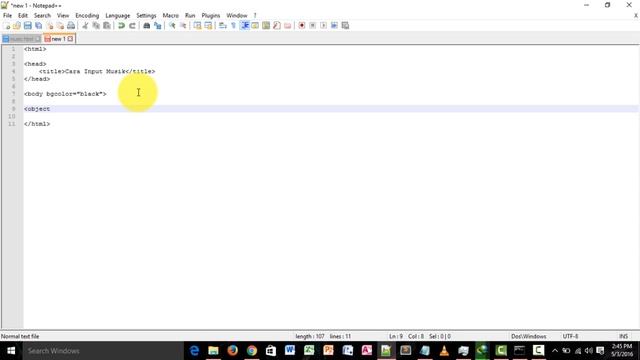Open the Edit menu
The width and height of the screenshot is (640, 360).
tap(23, 16)
